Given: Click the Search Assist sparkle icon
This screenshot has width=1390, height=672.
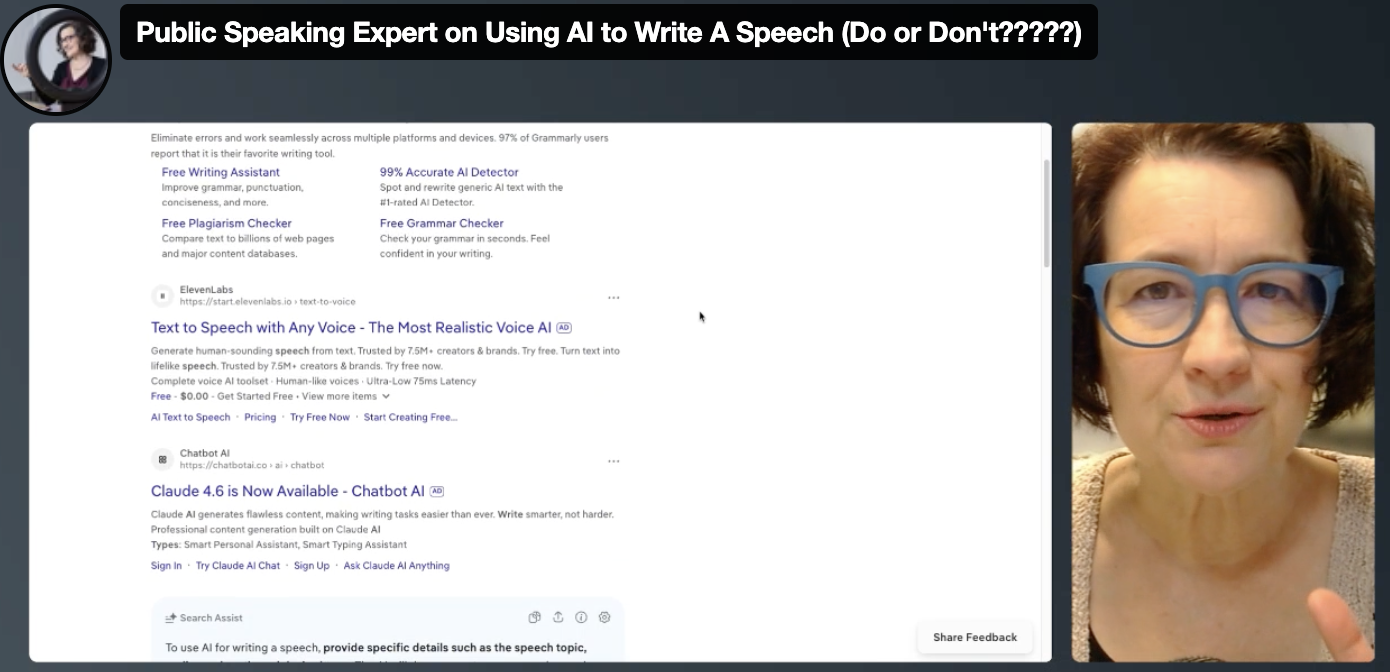Looking at the screenshot, I should click(171, 618).
